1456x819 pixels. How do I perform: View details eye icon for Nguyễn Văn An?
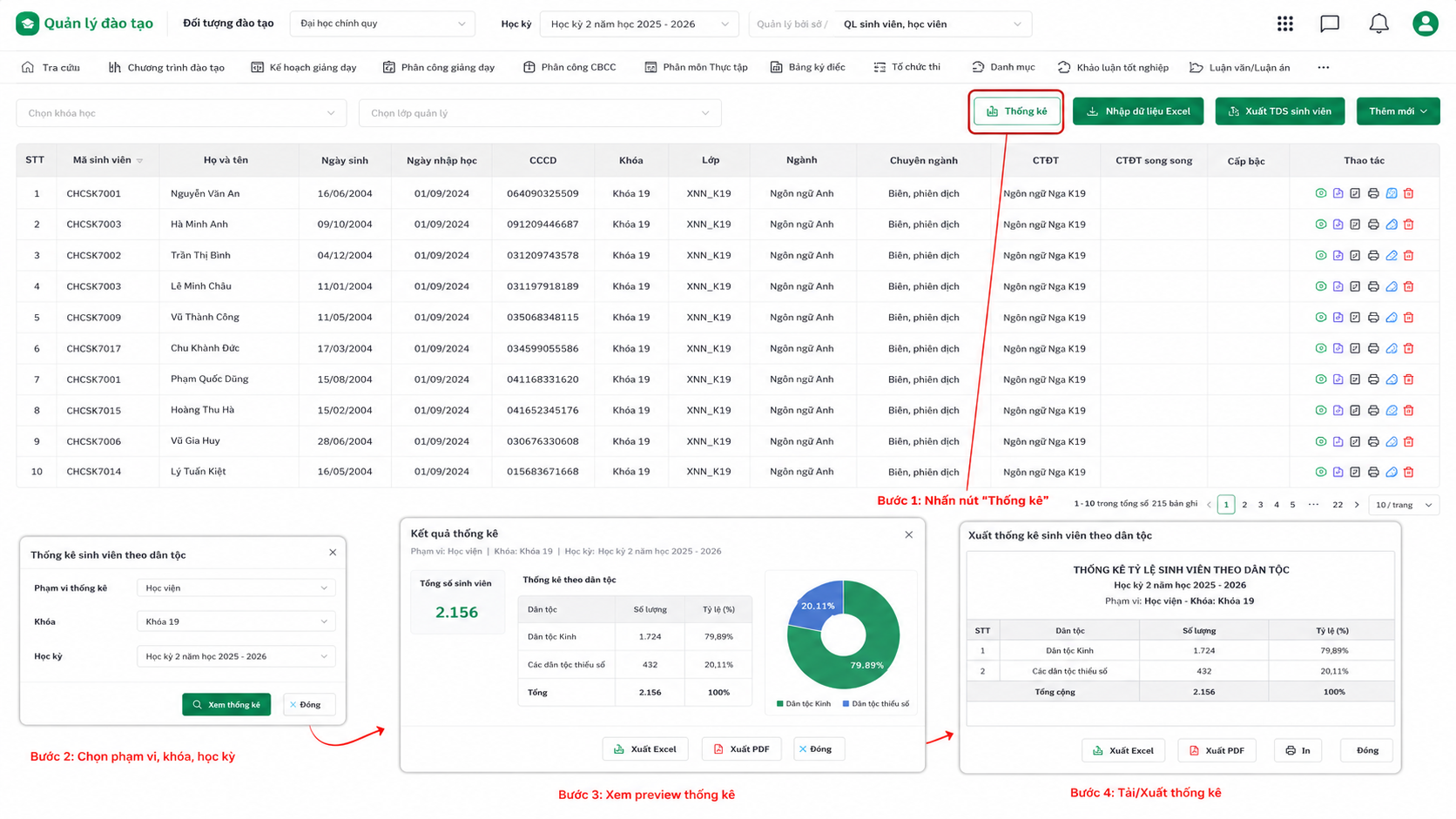1320,193
